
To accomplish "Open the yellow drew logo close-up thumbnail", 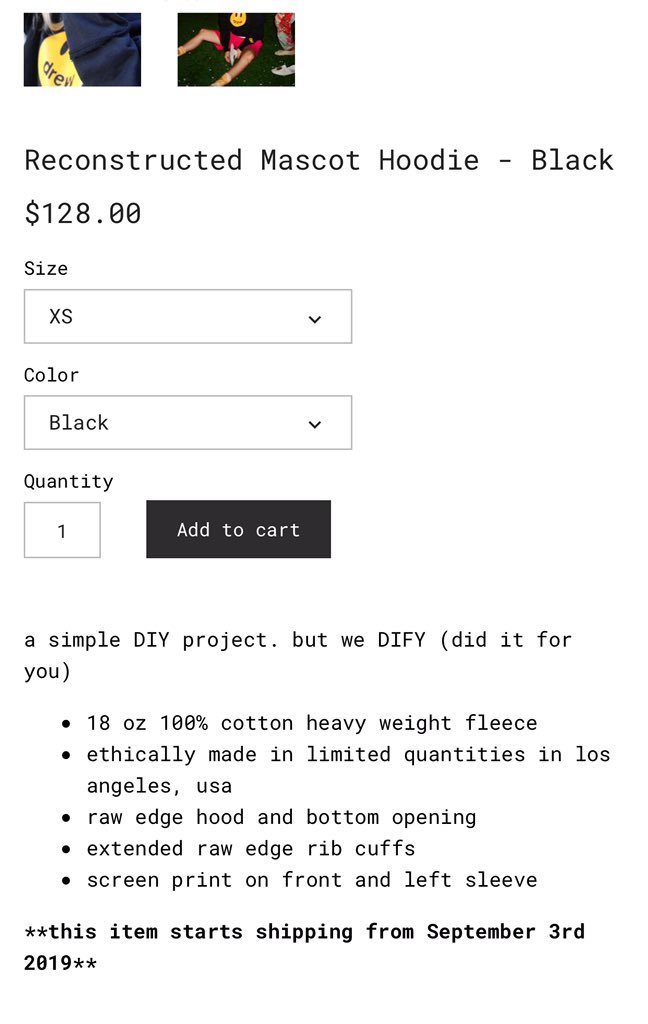I will tap(82, 49).
